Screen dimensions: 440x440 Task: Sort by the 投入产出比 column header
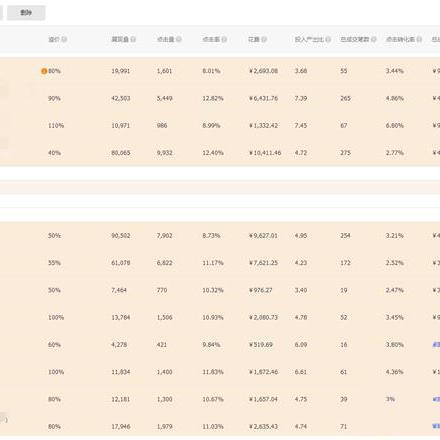click(309, 39)
